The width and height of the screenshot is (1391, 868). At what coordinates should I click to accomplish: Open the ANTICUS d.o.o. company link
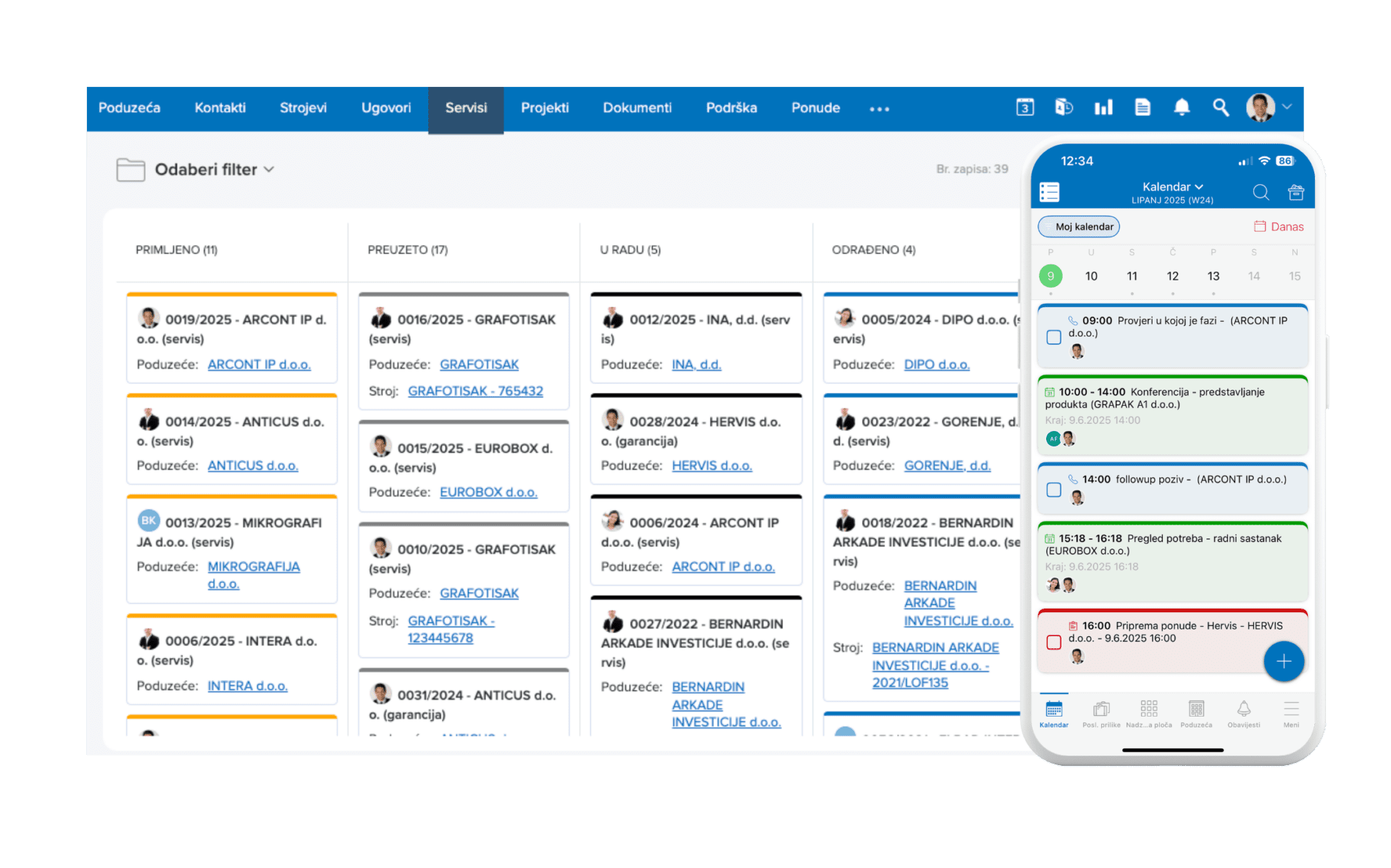coord(253,466)
